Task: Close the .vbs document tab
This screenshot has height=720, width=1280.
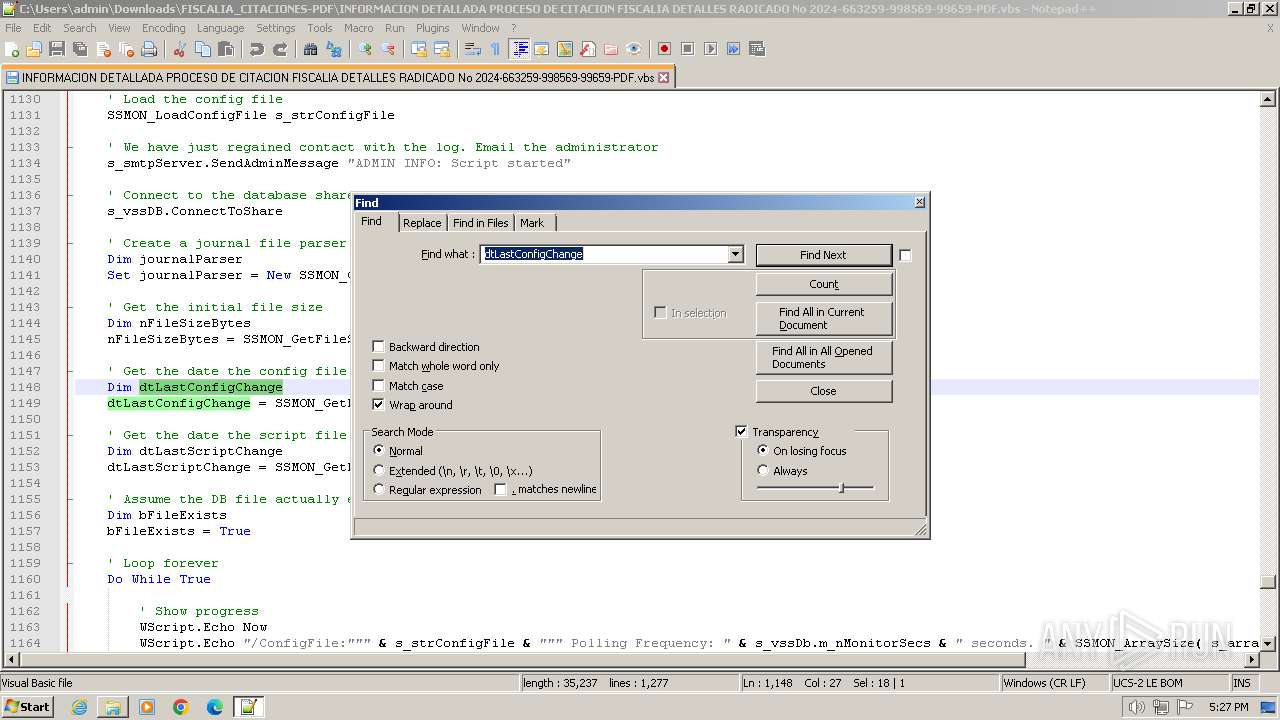Action: tap(663, 77)
